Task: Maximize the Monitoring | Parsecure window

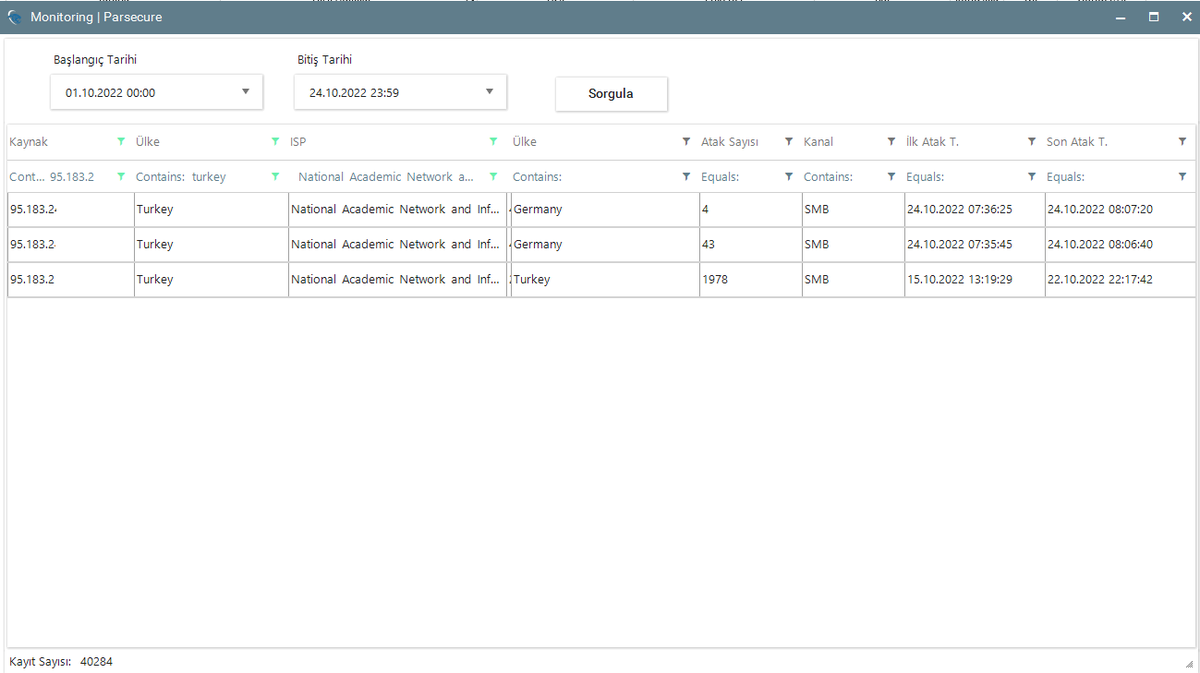Action: pyautogui.click(x=1154, y=17)
